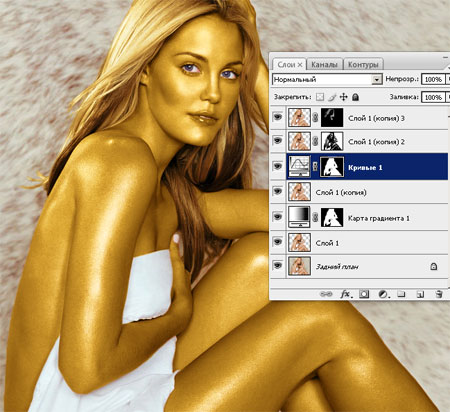Select layer named Карта градиента 1
This screenshot has width=450, height=412.
379,218
